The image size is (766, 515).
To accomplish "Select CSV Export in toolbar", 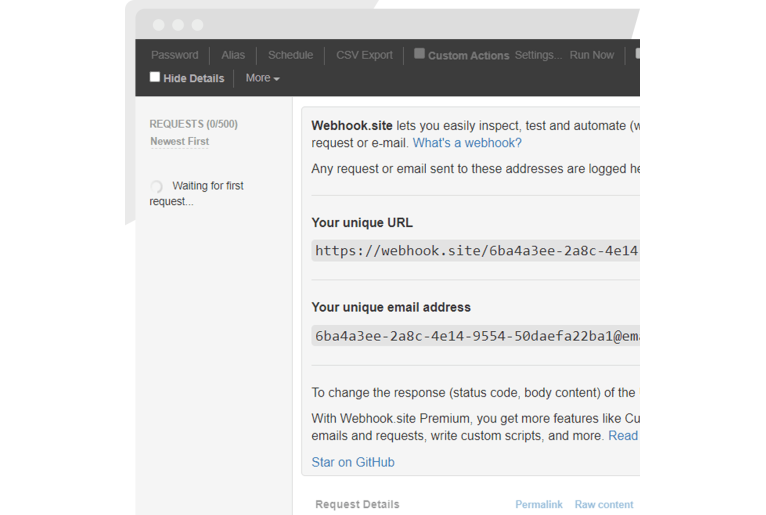I will (364, 55).
